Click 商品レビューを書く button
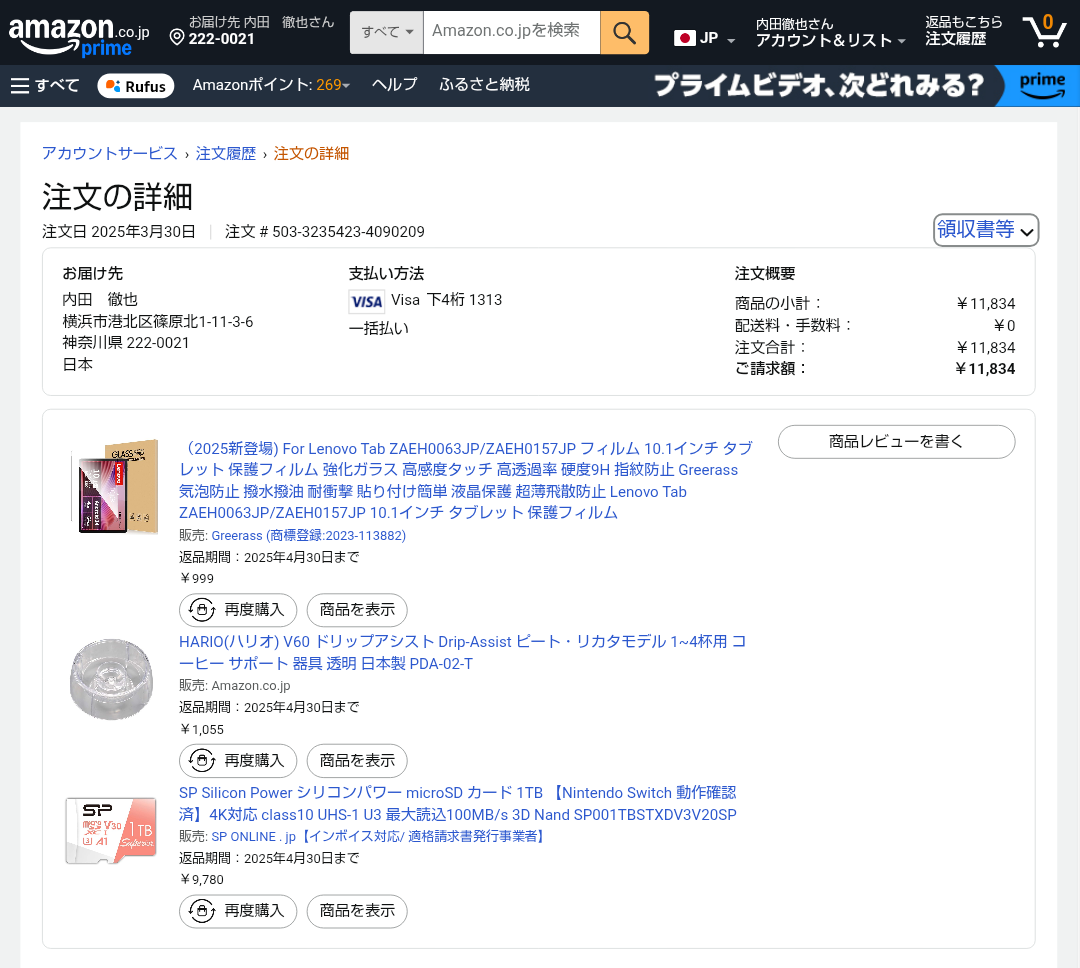The width and height of the screenshot is (1080, 968). [896, 442]
